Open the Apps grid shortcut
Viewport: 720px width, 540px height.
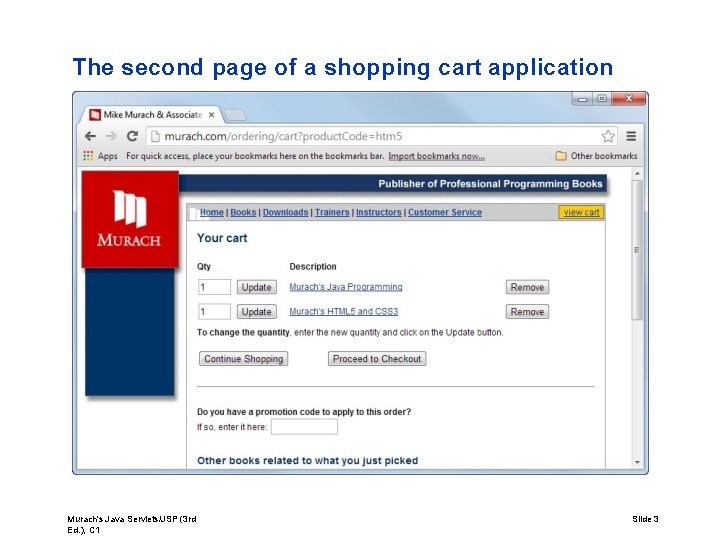click(101, 156)
